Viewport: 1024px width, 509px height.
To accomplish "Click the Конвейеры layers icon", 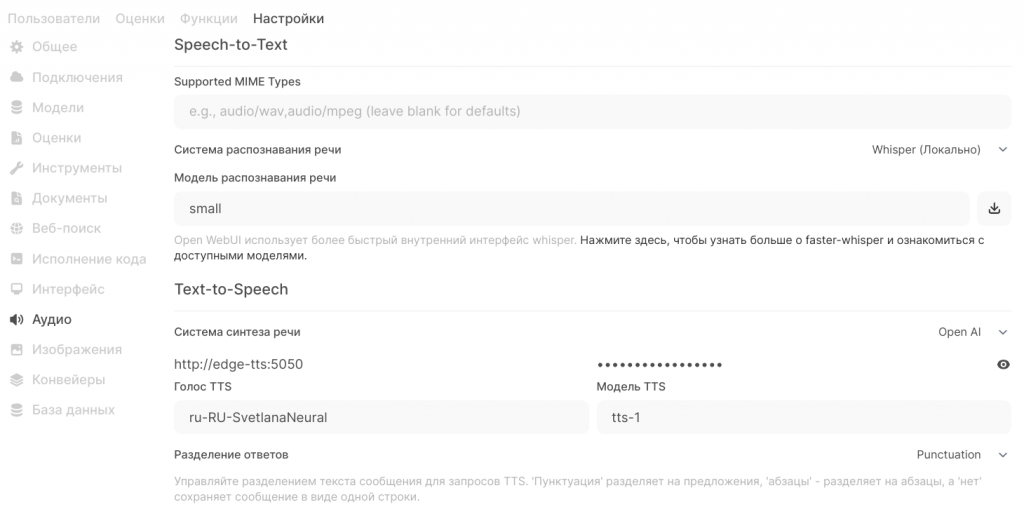I will pyautogui.click(x=17, y=380).
